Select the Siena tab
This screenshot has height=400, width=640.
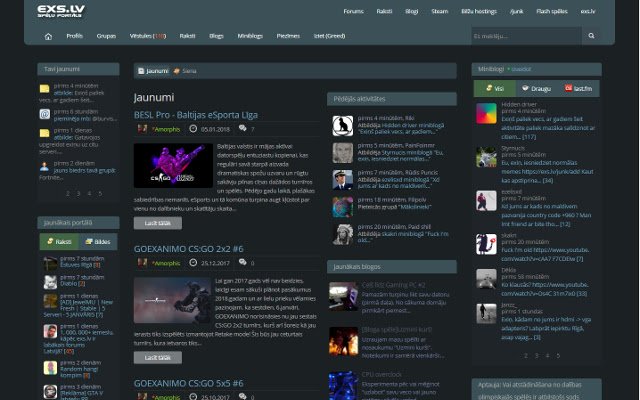(x=185, y=71)
